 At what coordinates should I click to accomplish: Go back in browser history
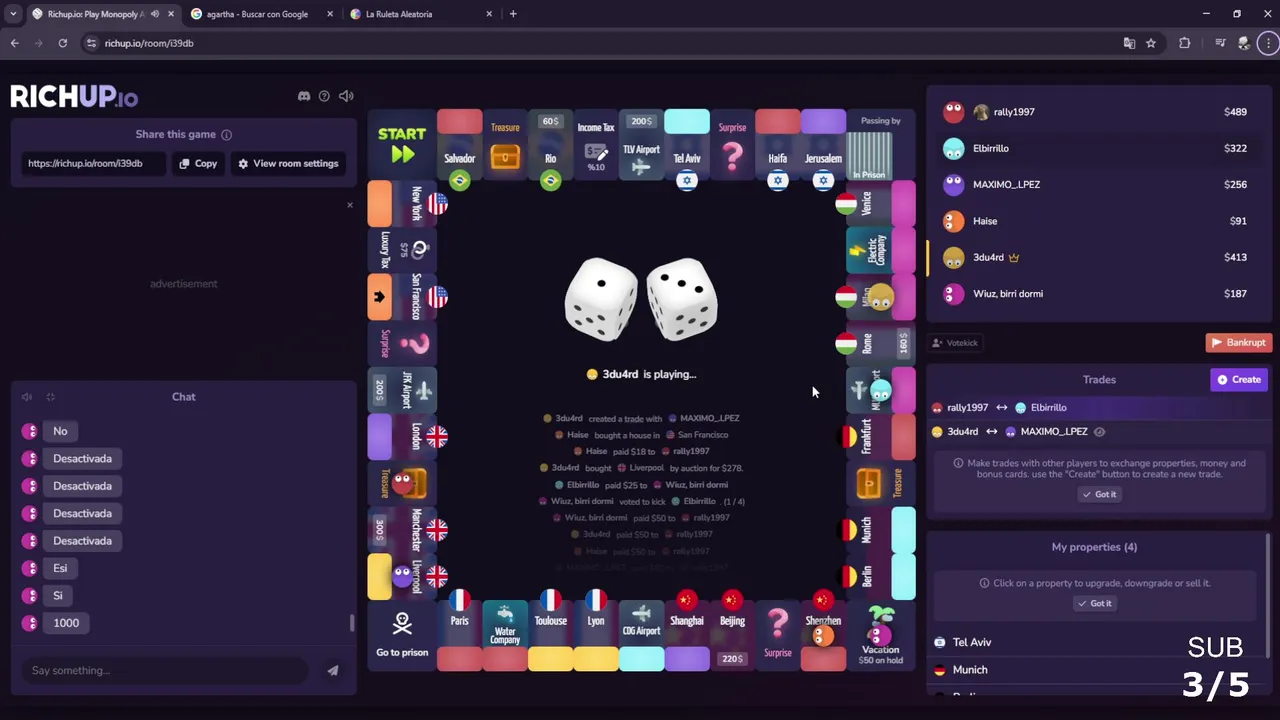(x=14, y=43)
